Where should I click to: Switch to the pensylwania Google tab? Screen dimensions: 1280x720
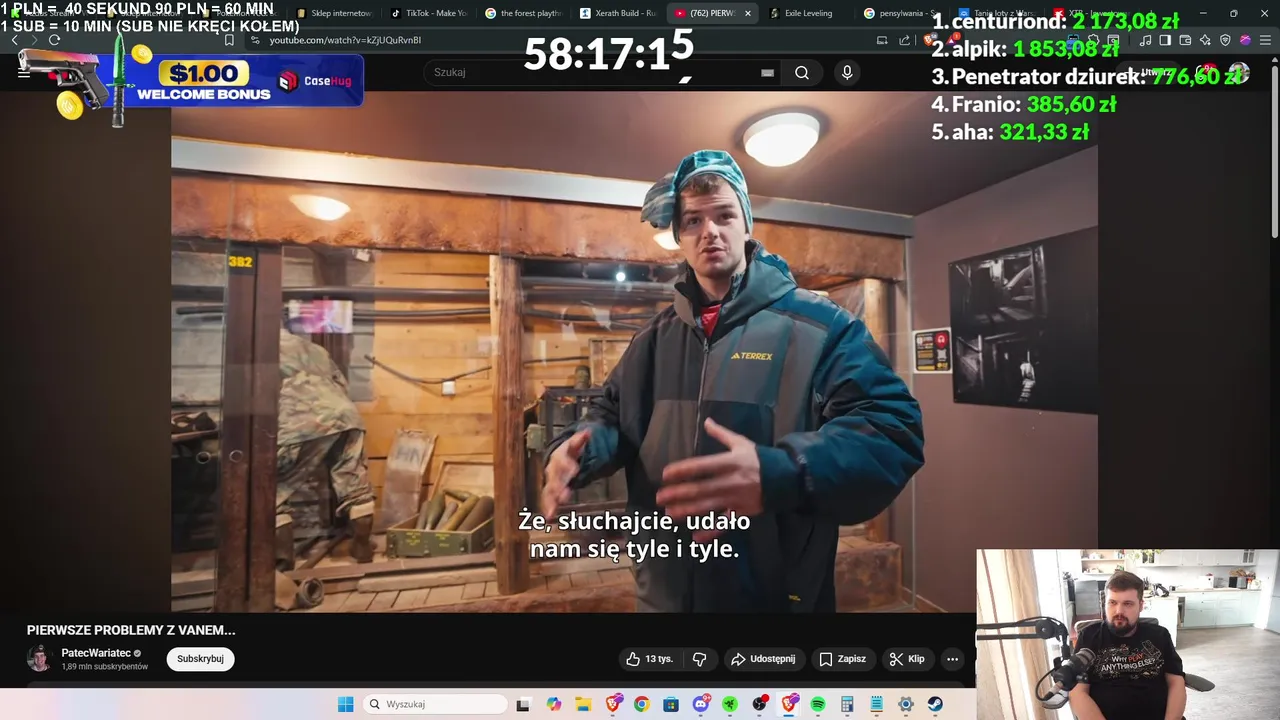900,13
